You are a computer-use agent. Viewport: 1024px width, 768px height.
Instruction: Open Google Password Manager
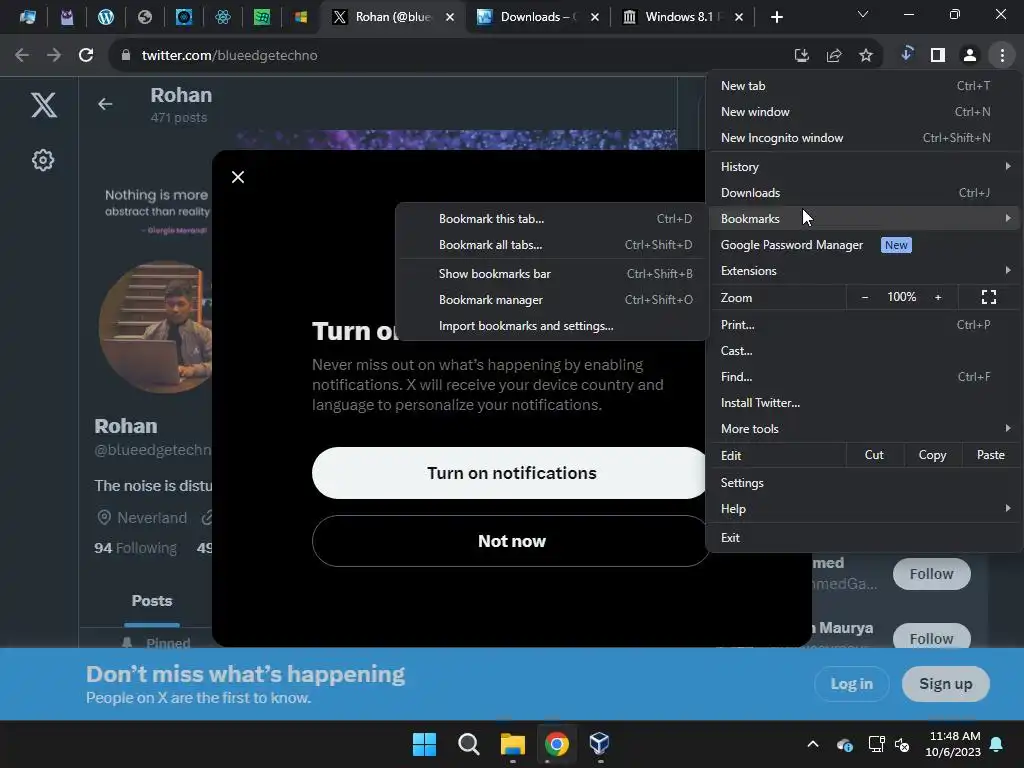[865, 245]
